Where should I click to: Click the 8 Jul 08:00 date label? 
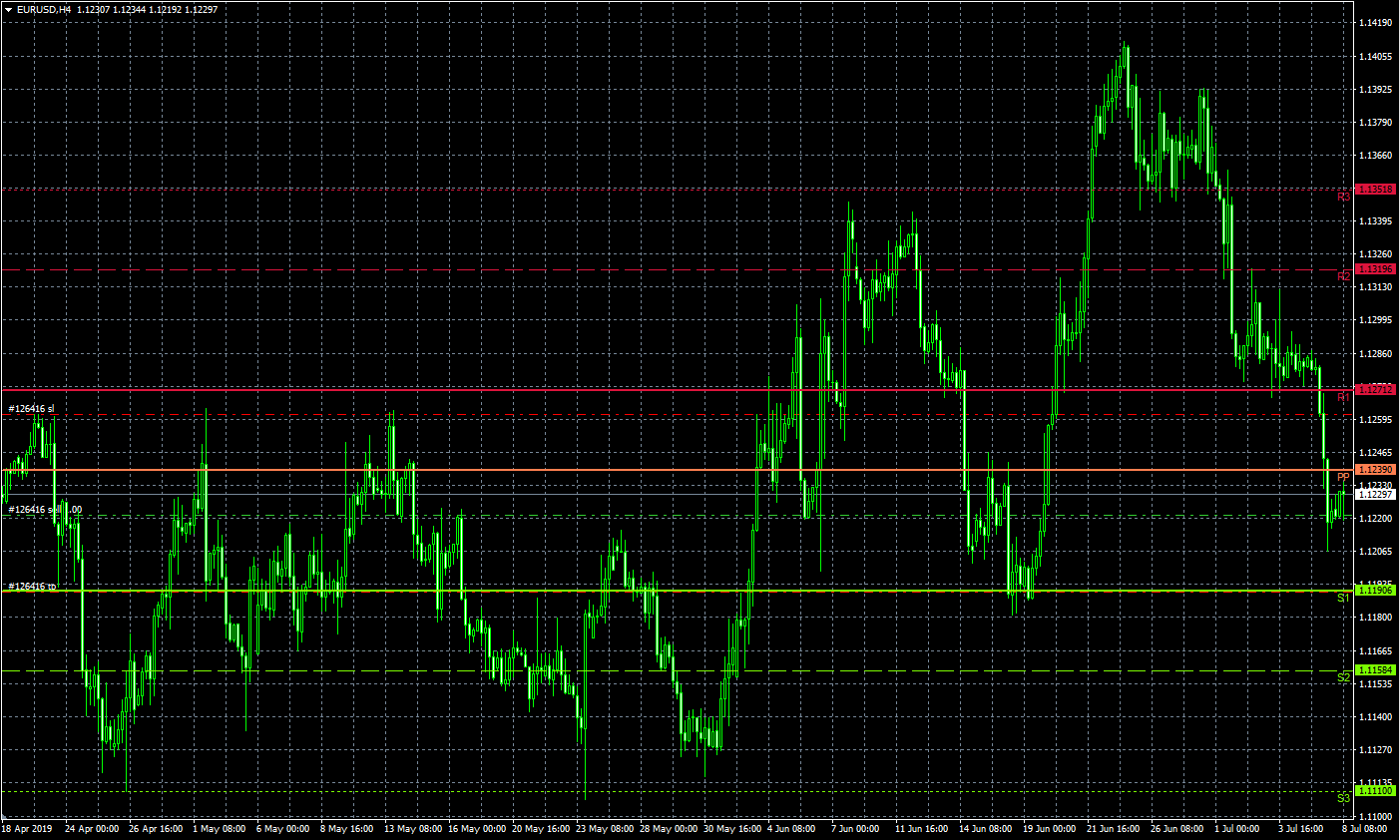pyautogui.click(x=1365, y=829)
